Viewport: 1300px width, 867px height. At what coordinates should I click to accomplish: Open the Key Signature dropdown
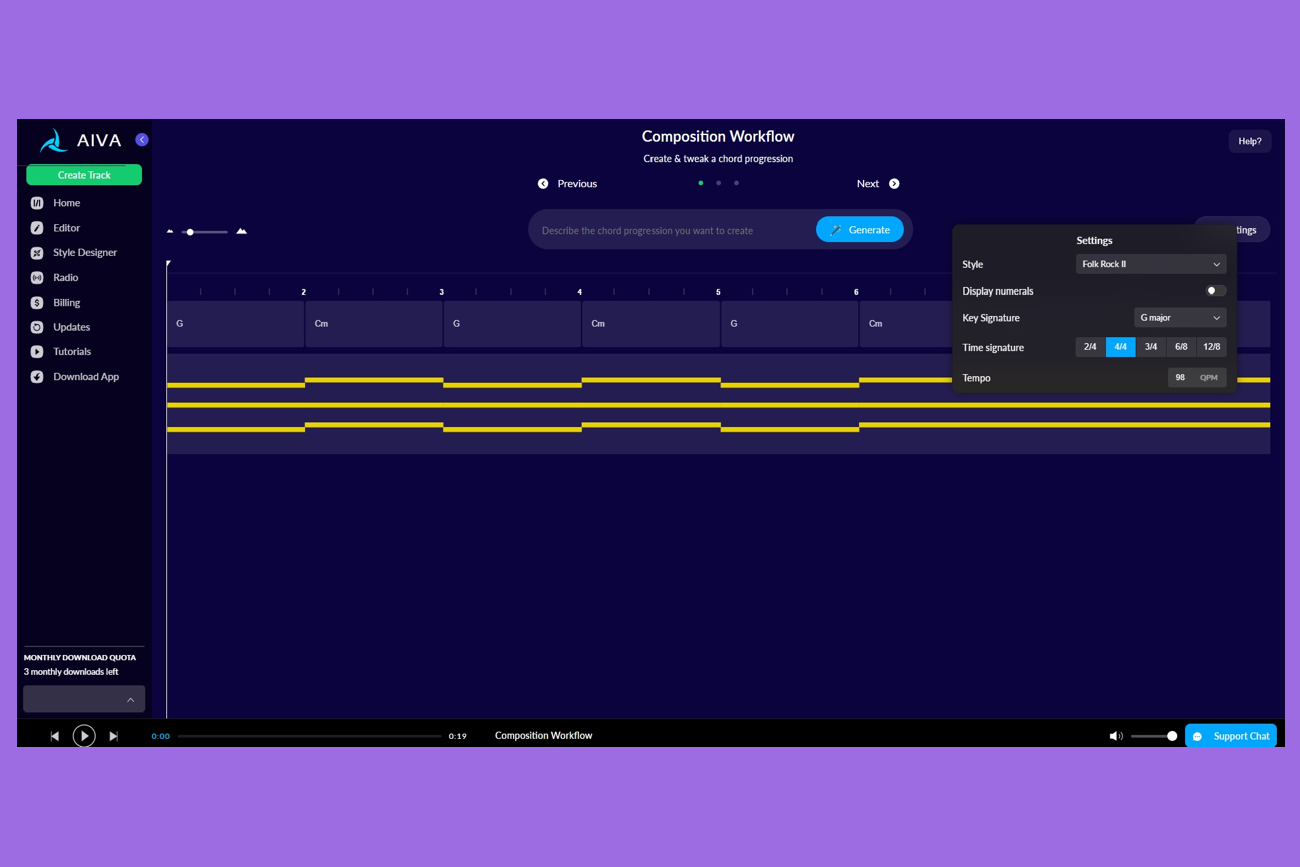1180,318
